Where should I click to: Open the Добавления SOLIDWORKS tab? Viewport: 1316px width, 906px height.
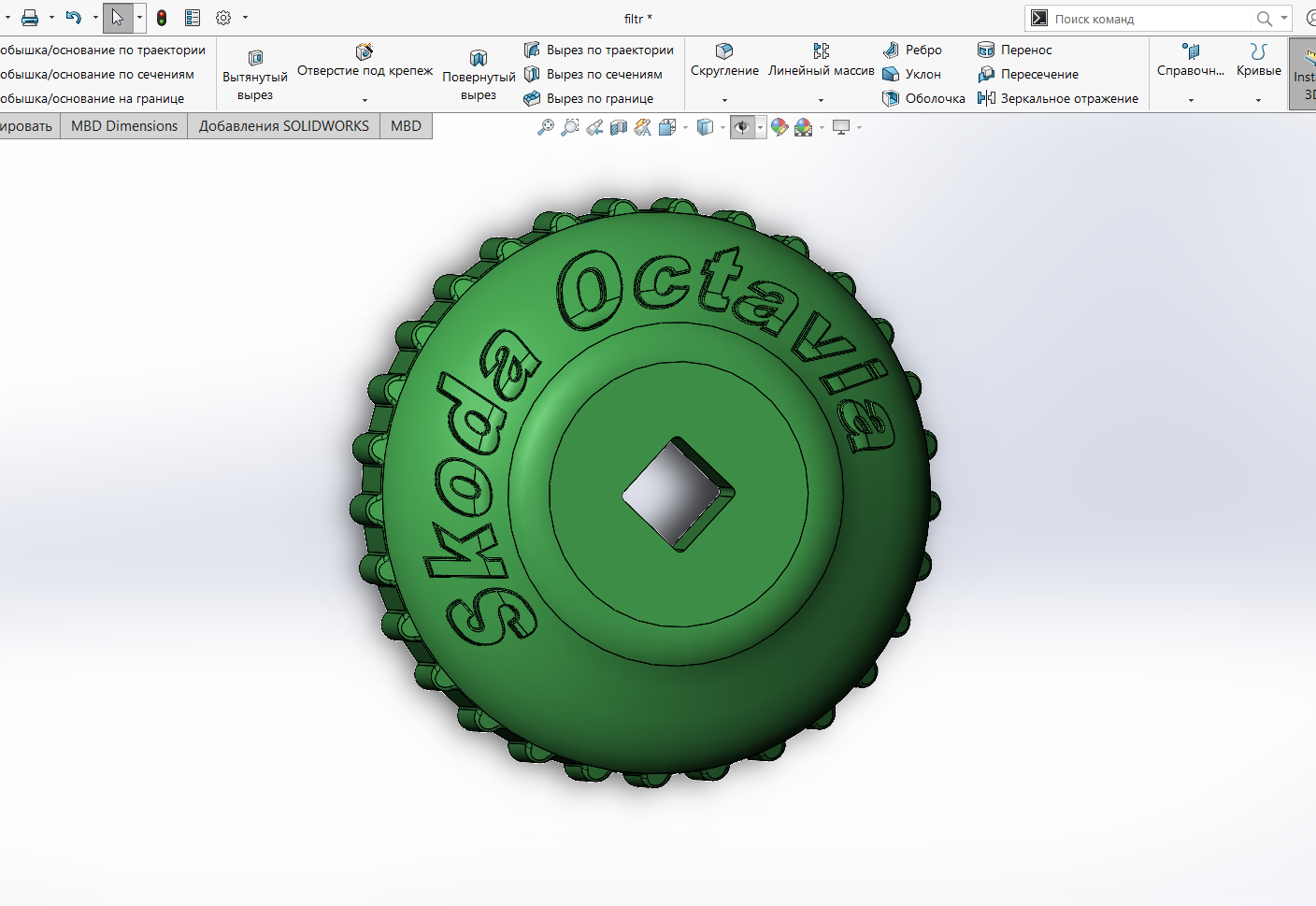[283, 126]
